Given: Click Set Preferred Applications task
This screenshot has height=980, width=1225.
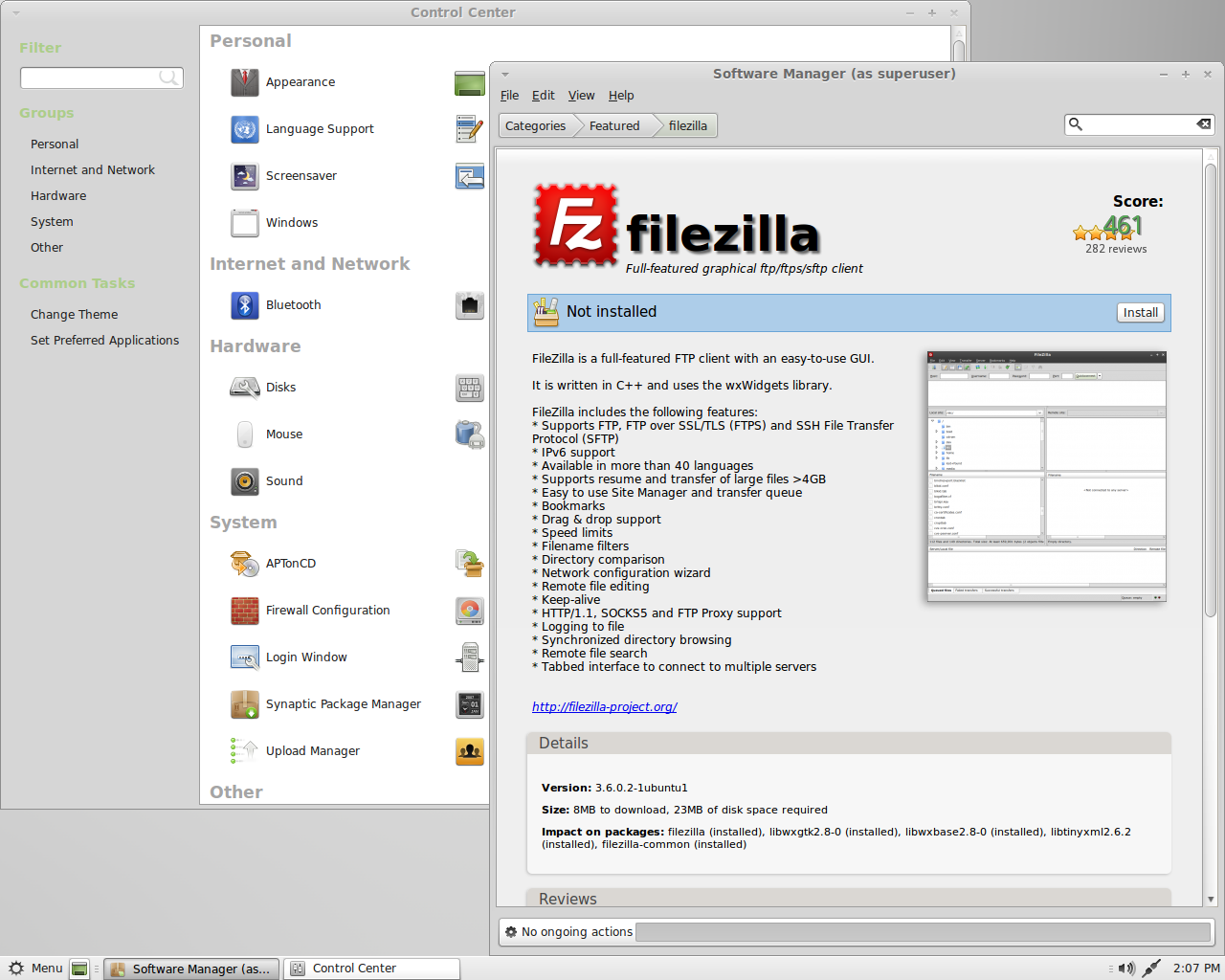Looking at the screenshot, I should pos(105,341).
